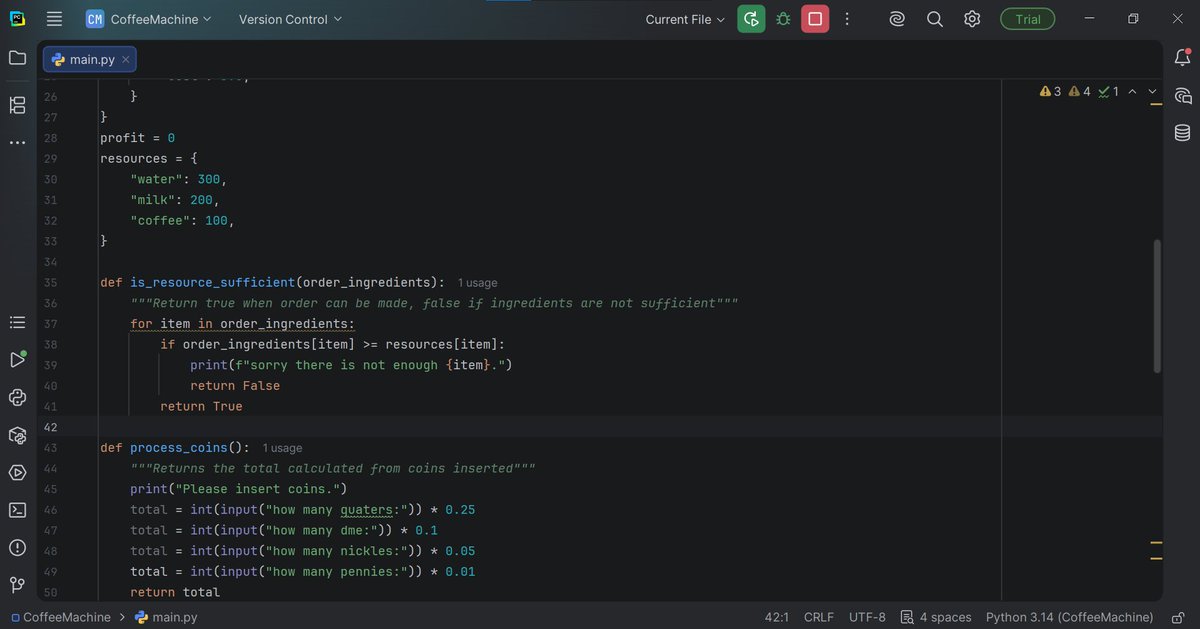
Task: Click 'return True' on line 41
Action: click(x=201, y=407)
